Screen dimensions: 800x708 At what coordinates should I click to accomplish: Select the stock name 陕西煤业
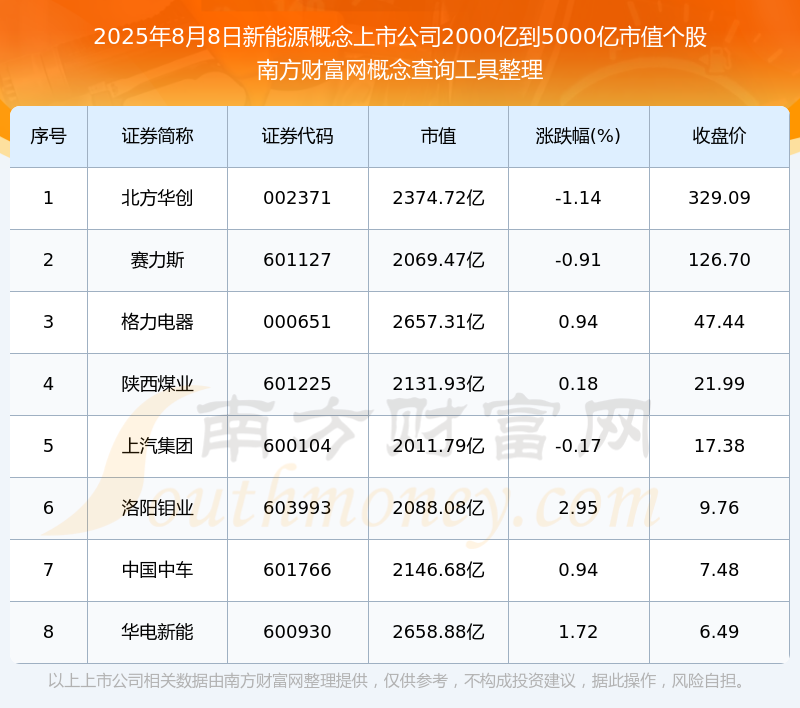(x=157, y=384)
